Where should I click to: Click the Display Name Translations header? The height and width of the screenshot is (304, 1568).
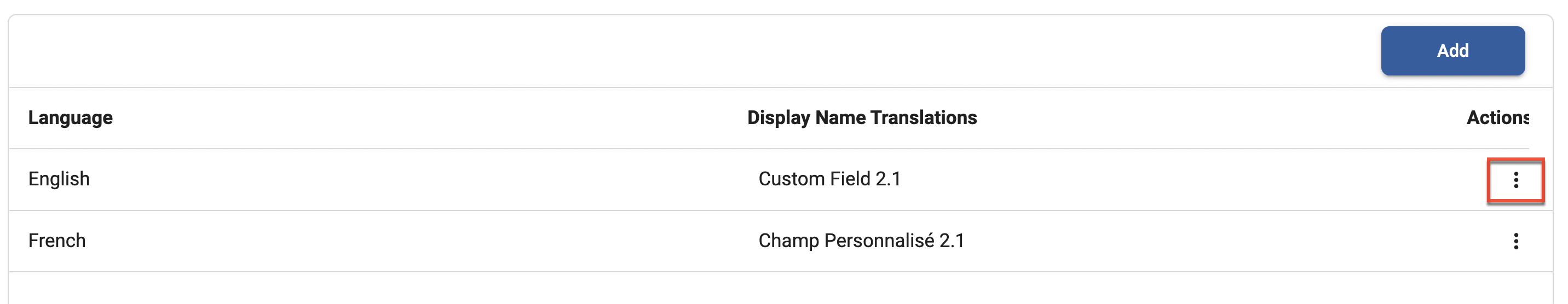click(862, 118)
